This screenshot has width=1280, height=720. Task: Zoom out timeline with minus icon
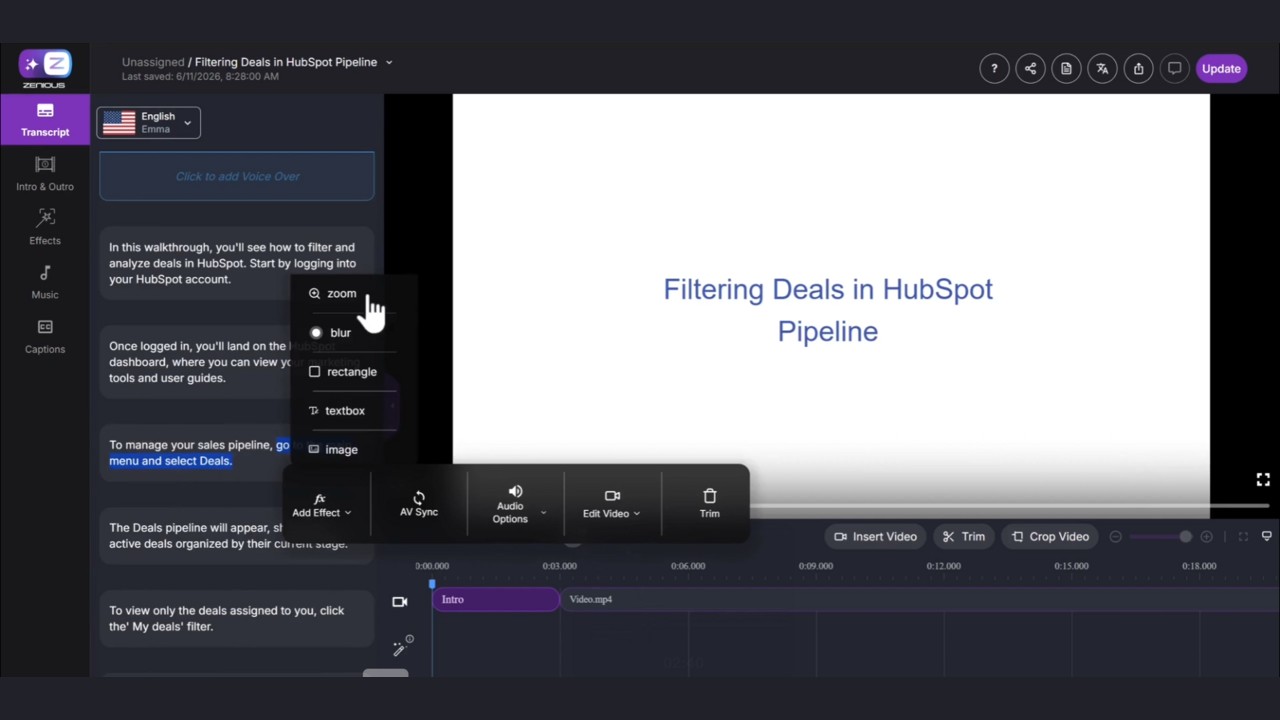pos(1116,537)
